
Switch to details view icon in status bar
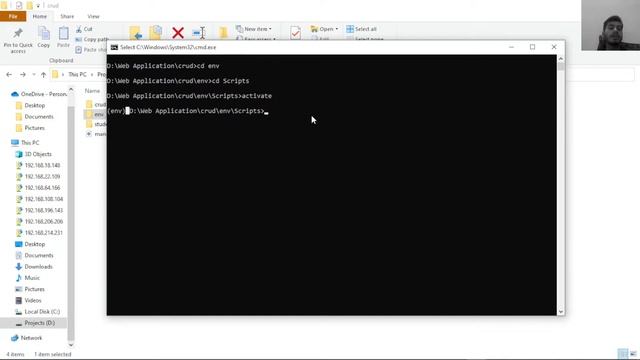point(622,354)
